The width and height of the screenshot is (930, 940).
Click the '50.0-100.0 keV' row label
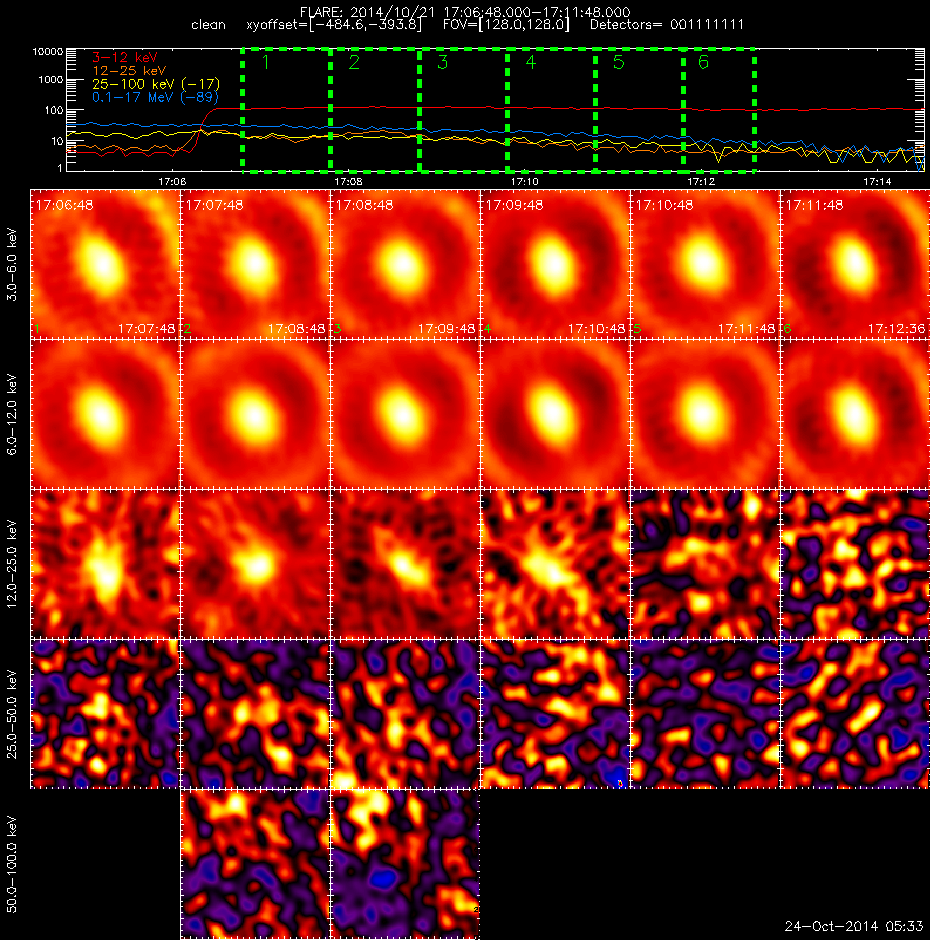click(x=12, y=864)
